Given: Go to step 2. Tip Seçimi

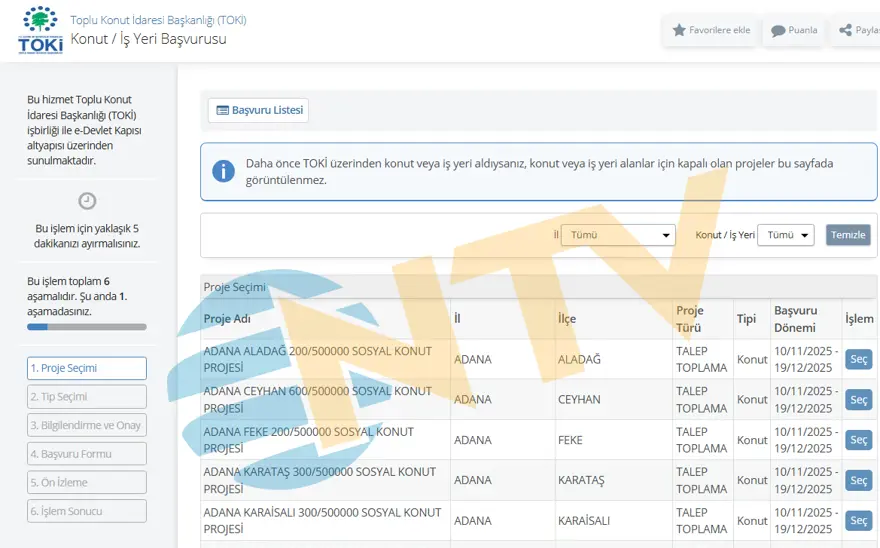Looking at the screenshot, I should click(x=87, y=397).
